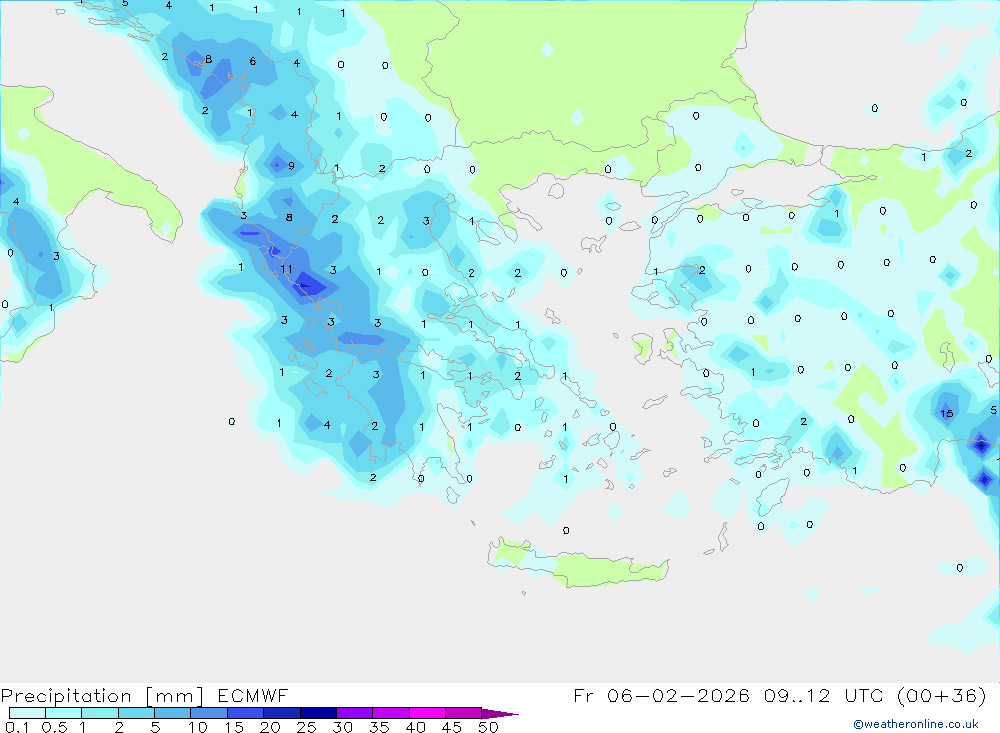Select the 2–5 mm legend color swatch
The image size is (1000, 733).
(136, 713)
